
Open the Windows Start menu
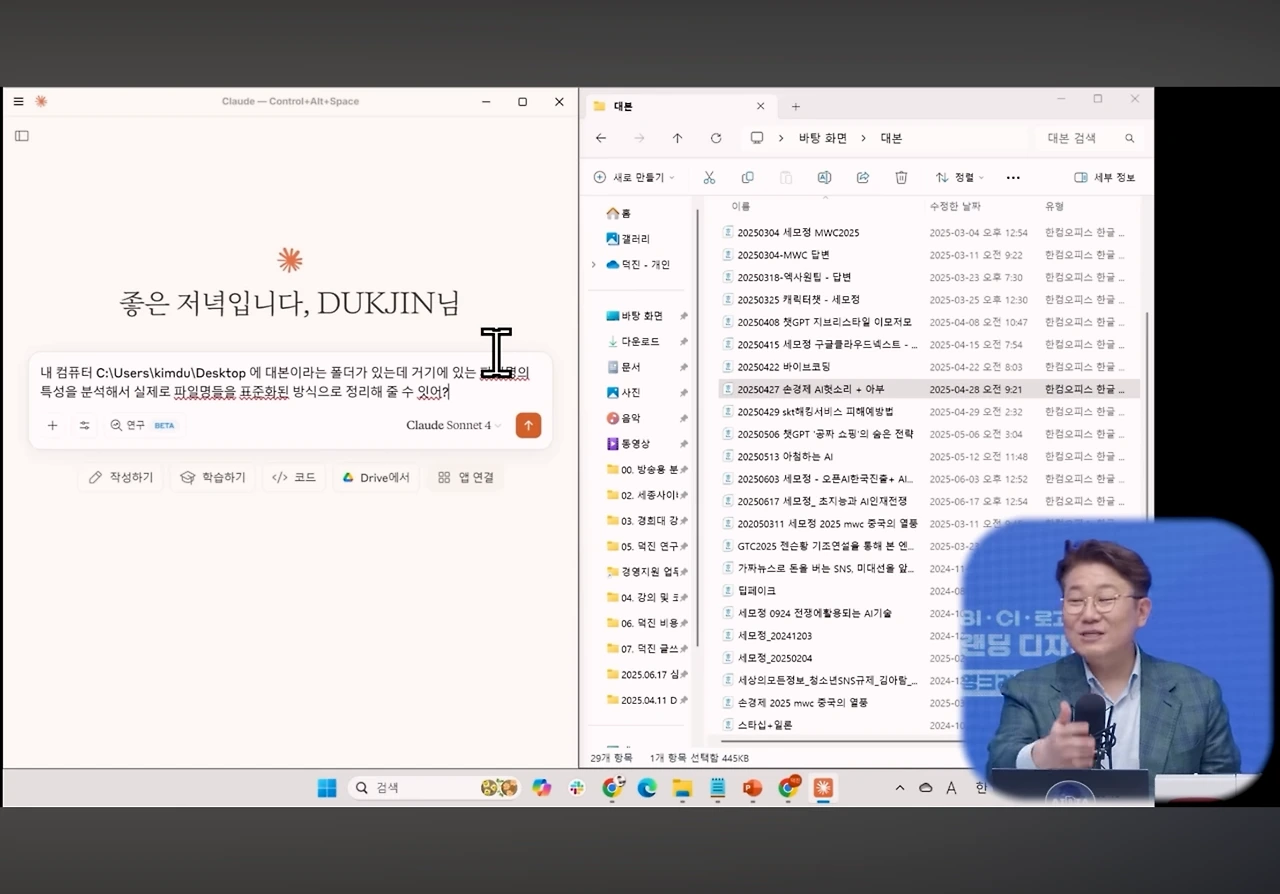pyautogui.click(x=327, y=788)
